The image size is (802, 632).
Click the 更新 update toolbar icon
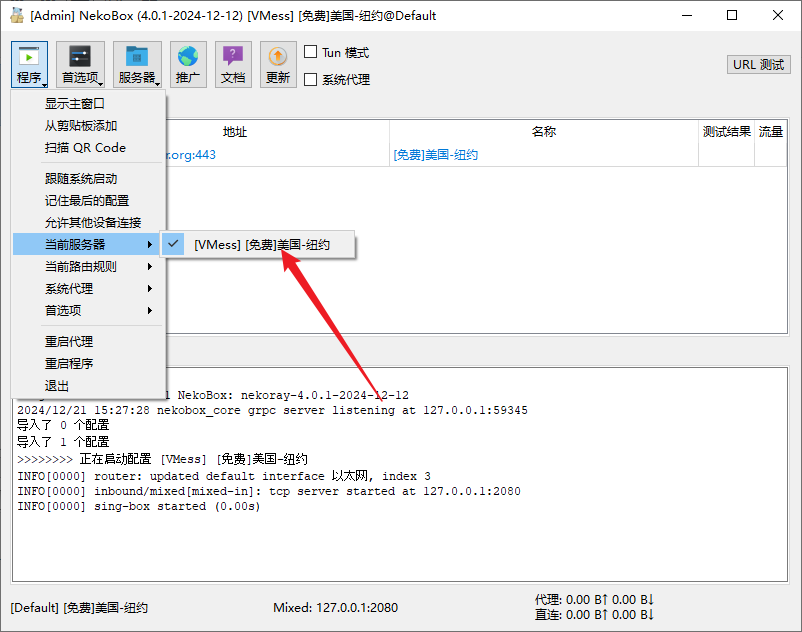pos(278,64)
